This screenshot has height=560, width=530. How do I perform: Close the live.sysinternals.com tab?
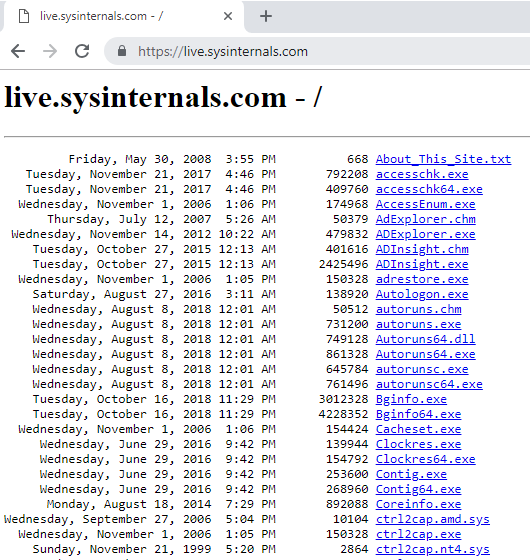click(228, 16)
